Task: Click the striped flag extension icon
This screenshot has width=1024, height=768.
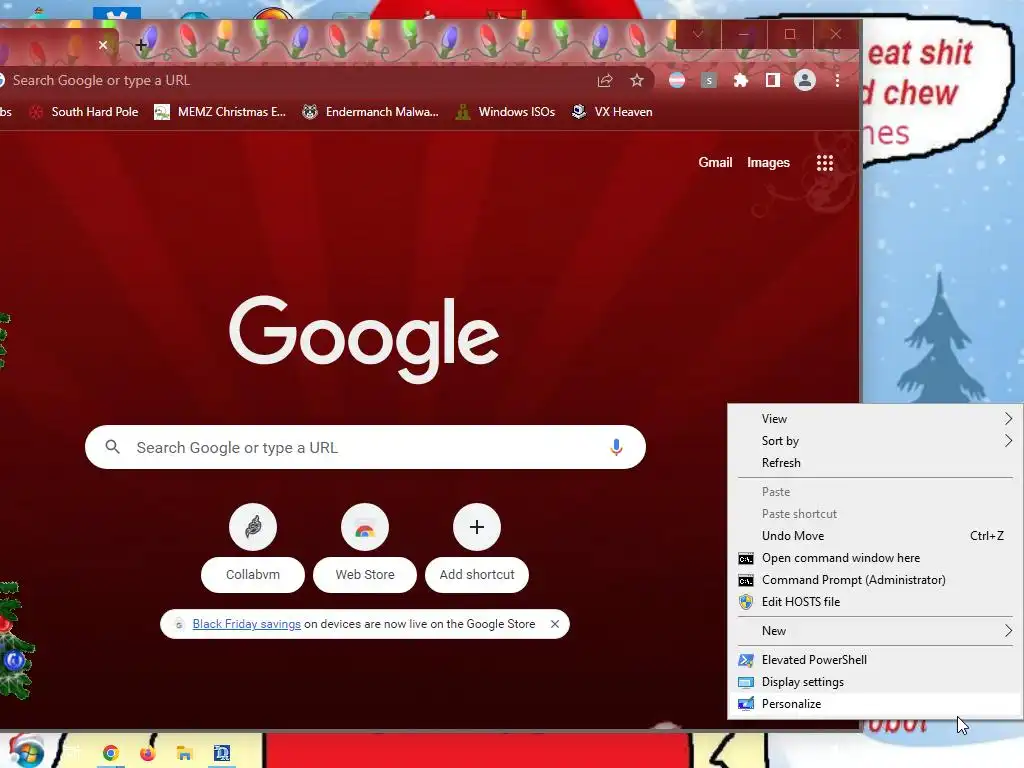Action: (x=677, y=80)
